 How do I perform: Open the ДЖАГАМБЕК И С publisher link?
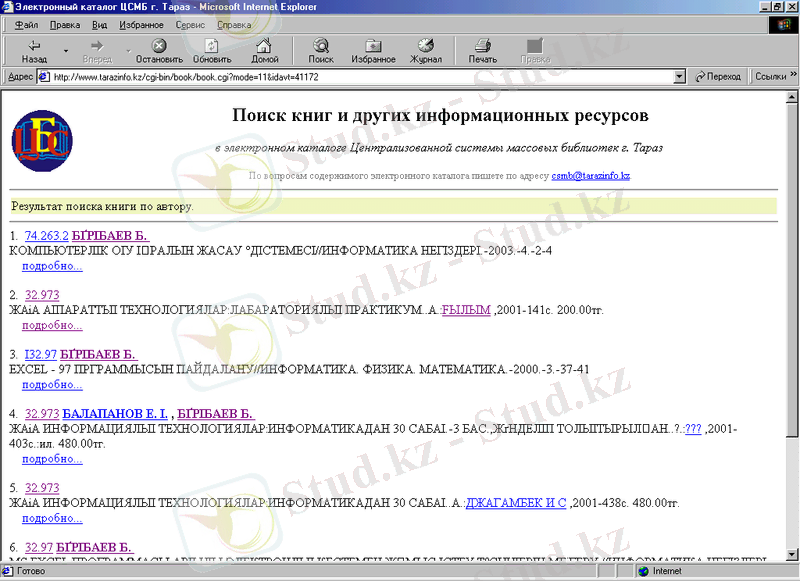point(516,503)
